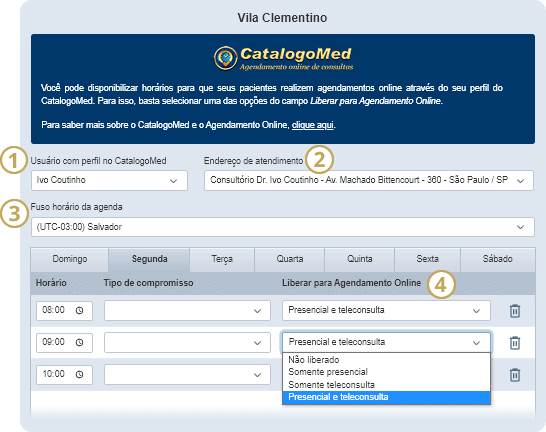Open time picker clock for 08:00

(79, 311)
